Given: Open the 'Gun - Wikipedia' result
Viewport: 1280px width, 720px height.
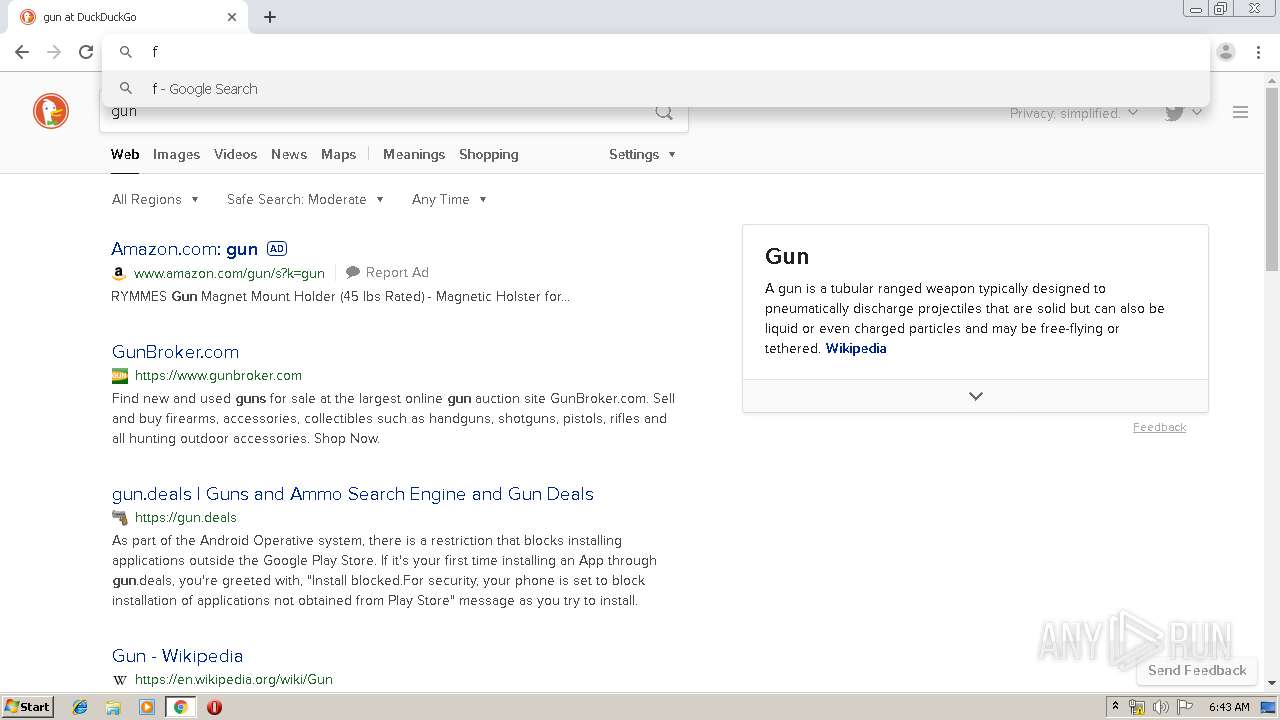Looking at the screenshot, I should [x=177, y=656].
